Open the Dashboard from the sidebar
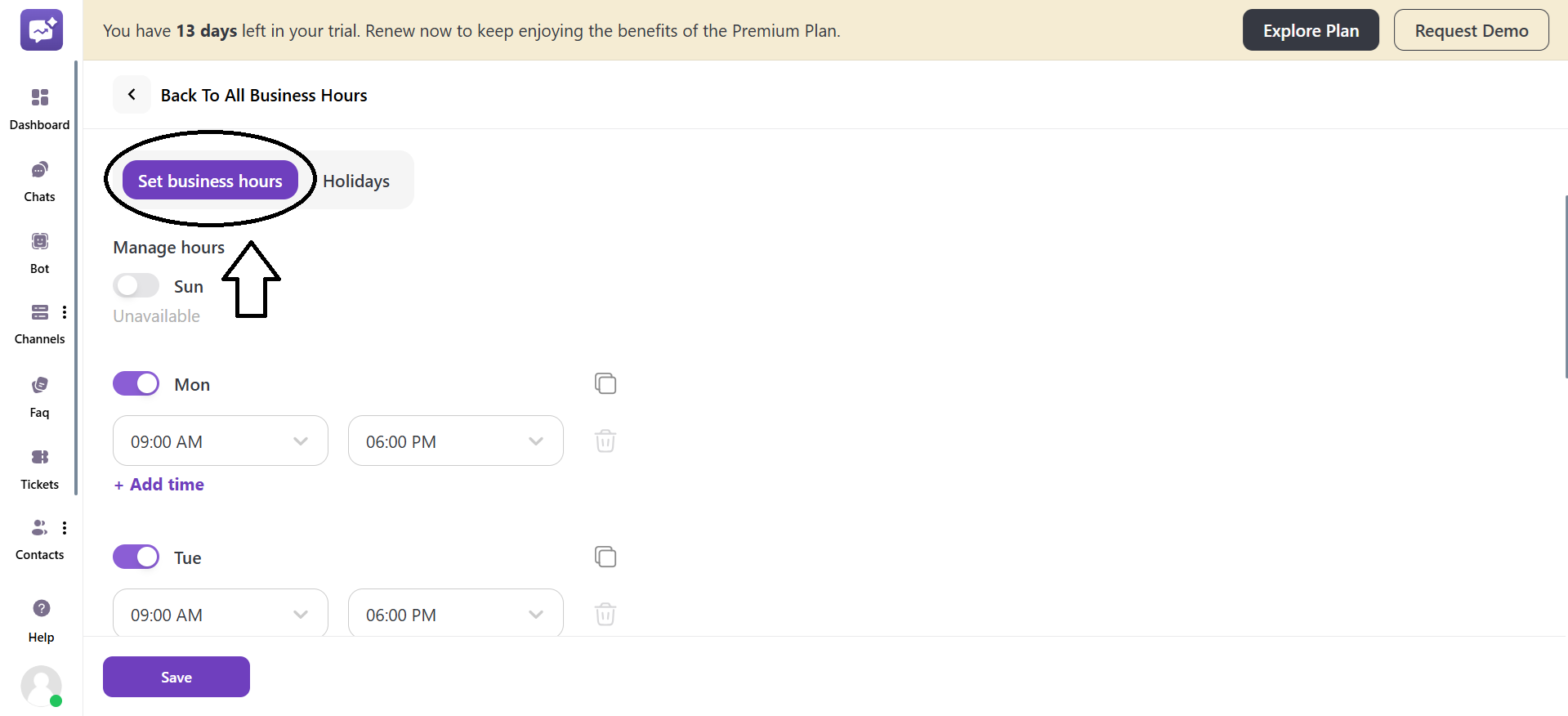Screen dimensions: 1568x716 click(39, 109)
